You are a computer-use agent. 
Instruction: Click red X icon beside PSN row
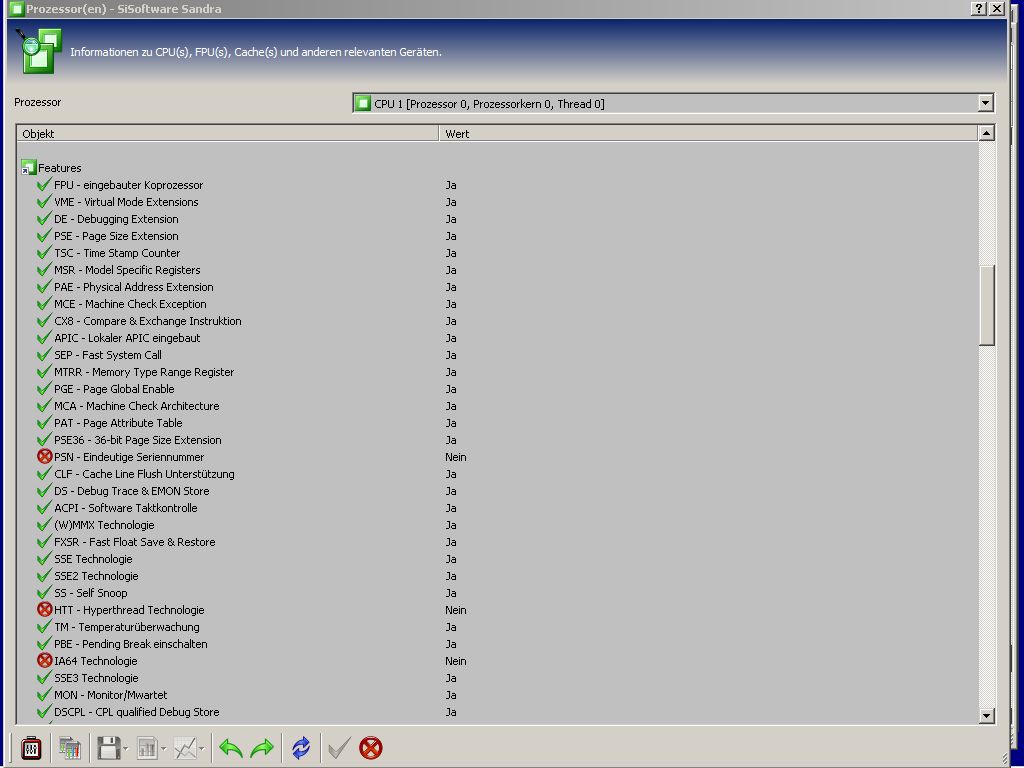pos(44,456)
